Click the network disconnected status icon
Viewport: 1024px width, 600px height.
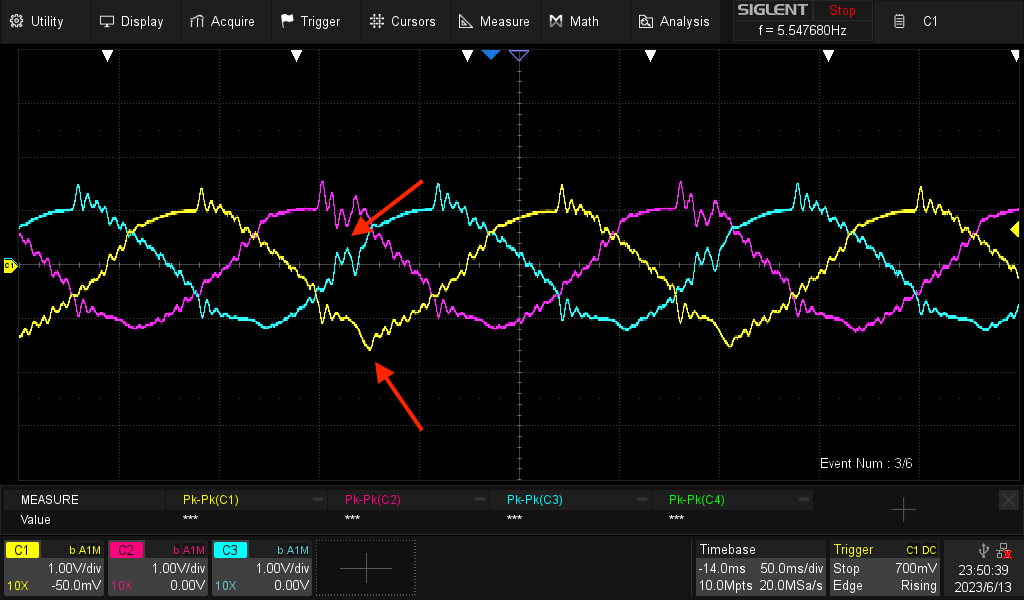tap(1004, 552)
